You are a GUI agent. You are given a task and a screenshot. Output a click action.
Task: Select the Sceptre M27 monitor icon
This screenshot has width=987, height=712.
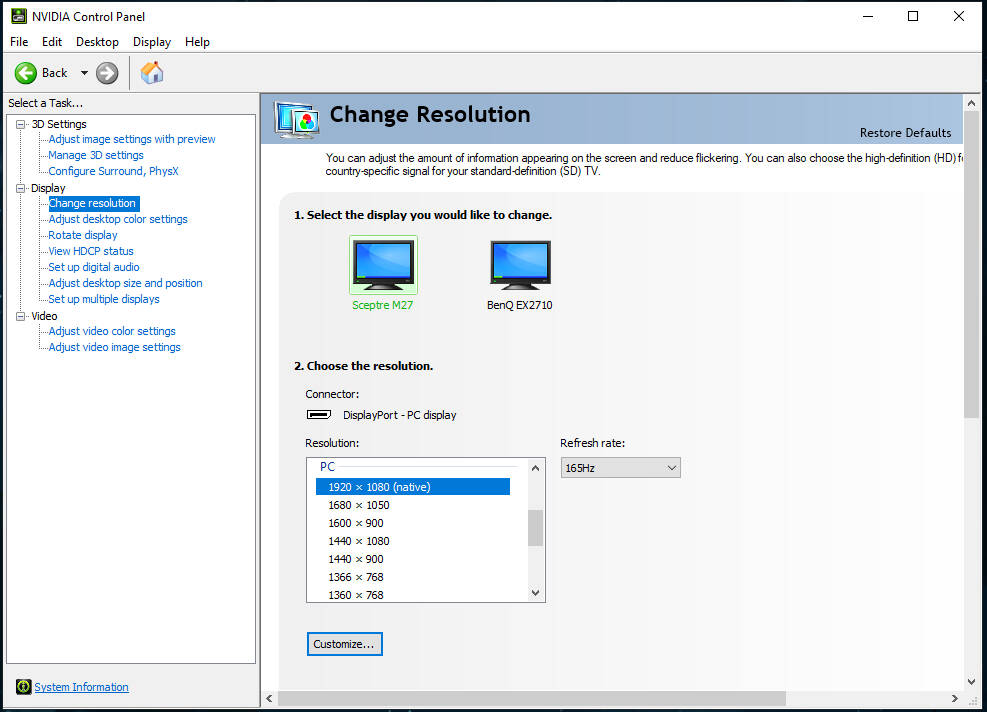pyautogui.click(x=383, y=265)
